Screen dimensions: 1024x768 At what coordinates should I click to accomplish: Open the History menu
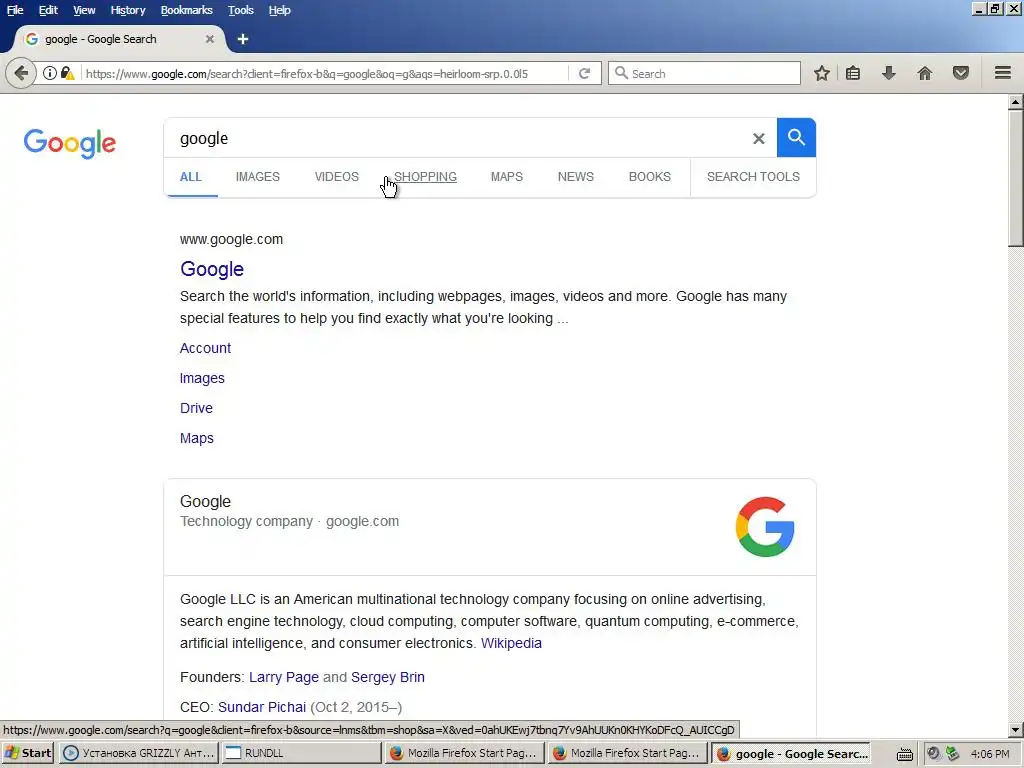point(128,10)
